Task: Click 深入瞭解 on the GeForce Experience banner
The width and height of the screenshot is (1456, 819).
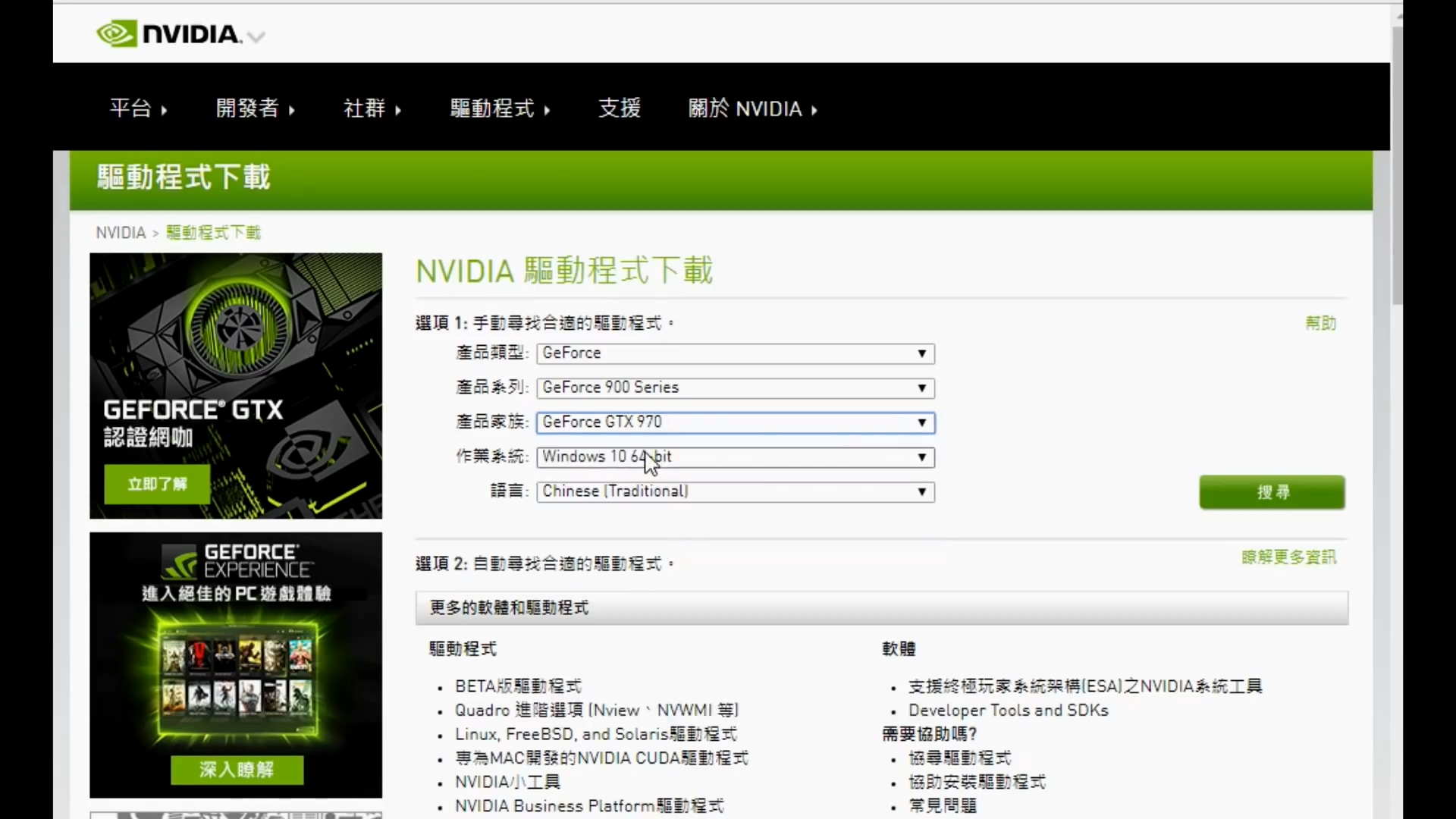Action: (x=237, y=769)
